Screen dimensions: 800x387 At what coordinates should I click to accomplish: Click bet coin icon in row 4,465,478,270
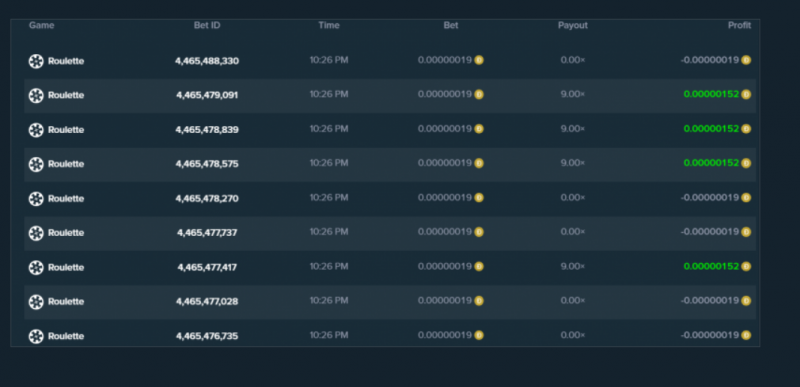click(479, 198)
